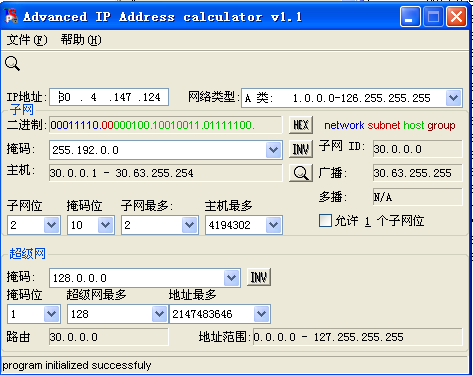473x375 pixels.
Task: Click the host range 30.0.0.1 - 30.63.255.254
Action: click(x=166, y=173)
